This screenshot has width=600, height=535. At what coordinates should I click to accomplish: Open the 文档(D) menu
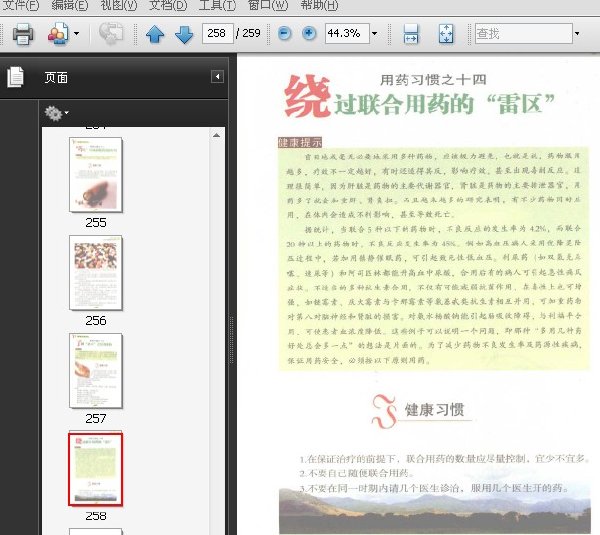[168, 5]
